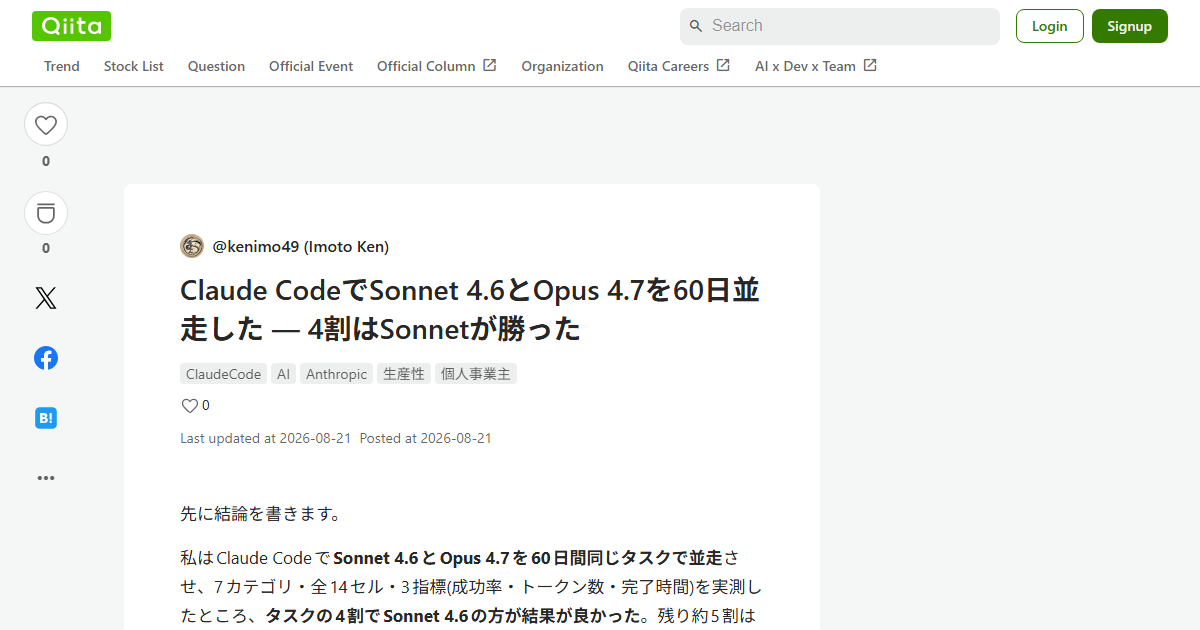Open the Stock List tab
Screen dimensions: 1200x630
click(x=134, y=66)
